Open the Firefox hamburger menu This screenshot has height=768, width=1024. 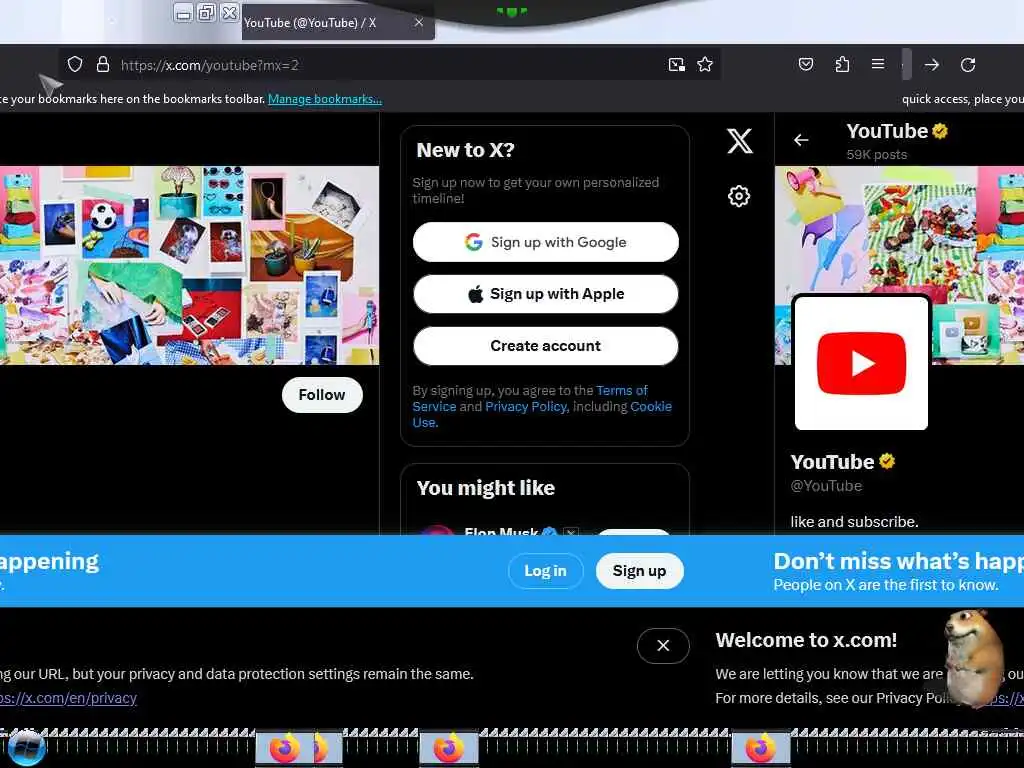coord(878,64)
